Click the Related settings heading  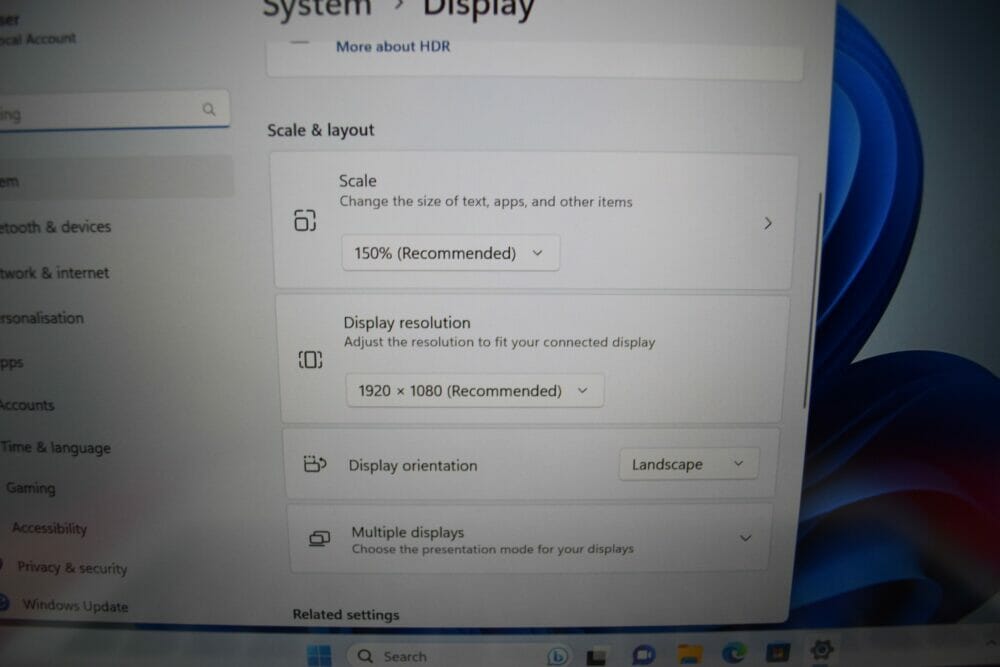(346, 615)
